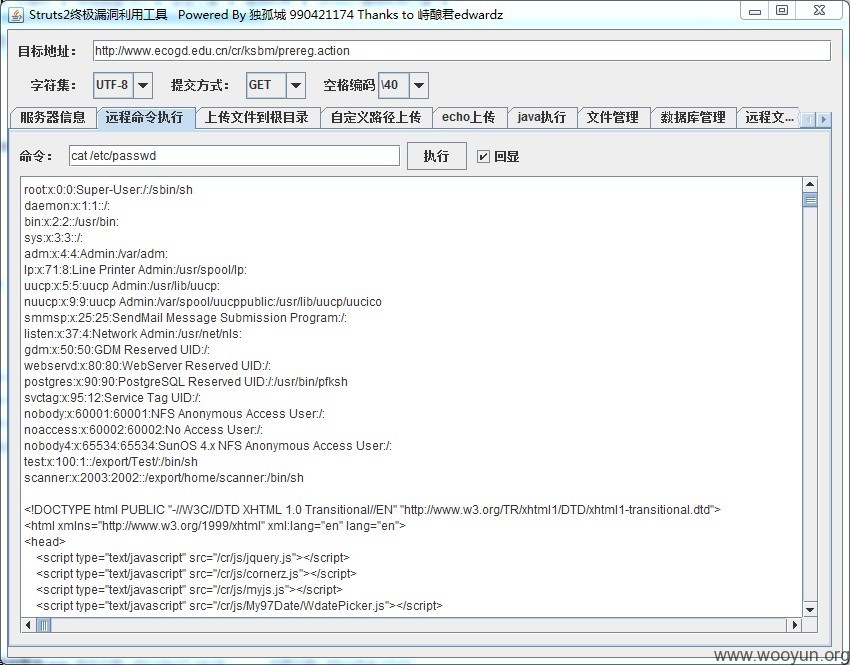
Task: Open the \40 space encoding dropdown
Action: click(418, 85)
